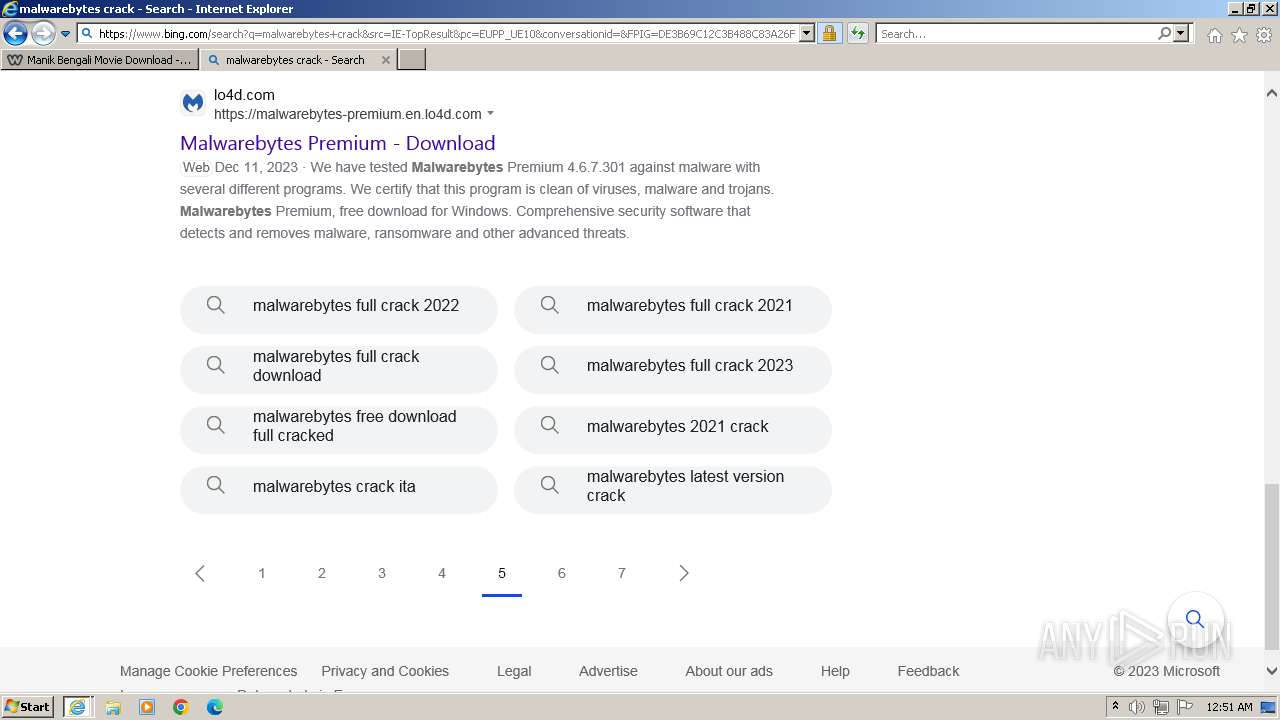Open the Home page icon
The image size is (1280, 720).
1214,35
